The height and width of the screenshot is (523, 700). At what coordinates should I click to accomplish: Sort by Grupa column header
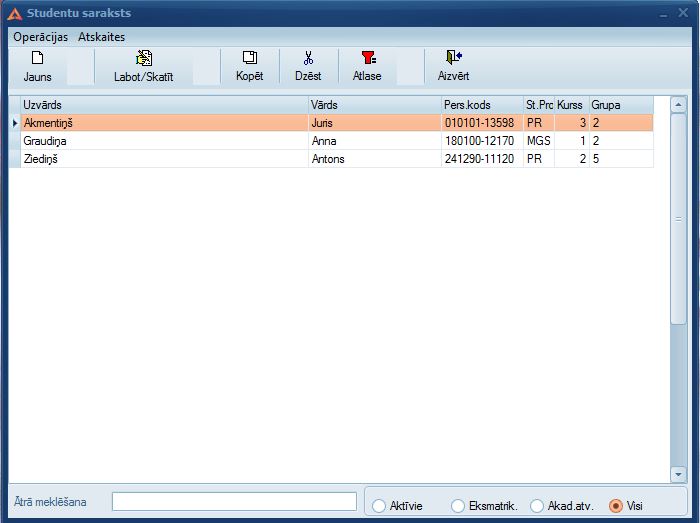pos(621,105)
